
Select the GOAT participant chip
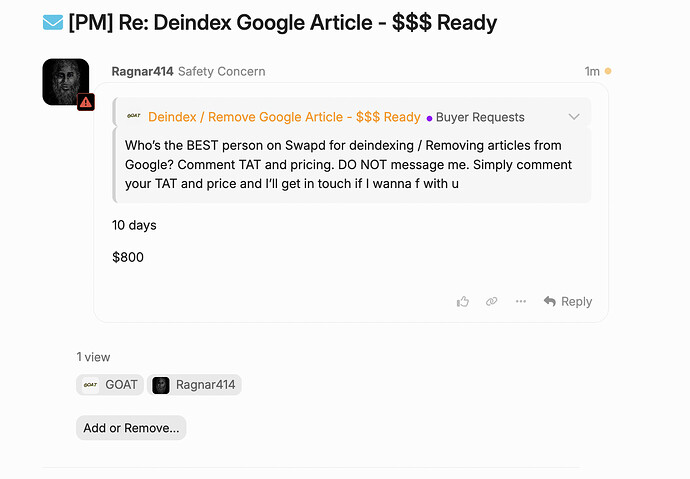tap(109, 385)
